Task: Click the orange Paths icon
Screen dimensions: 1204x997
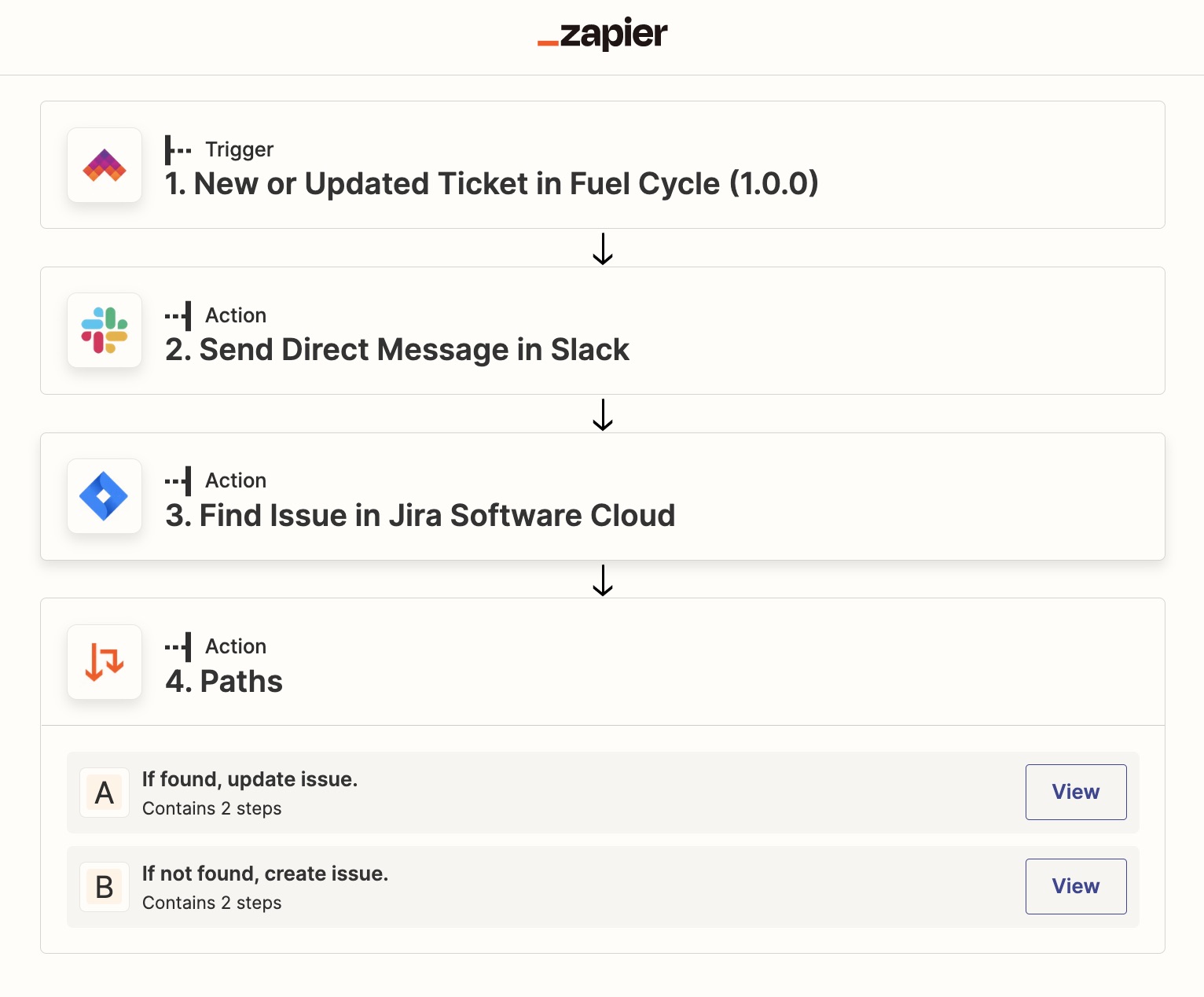Action: [105, 662]
